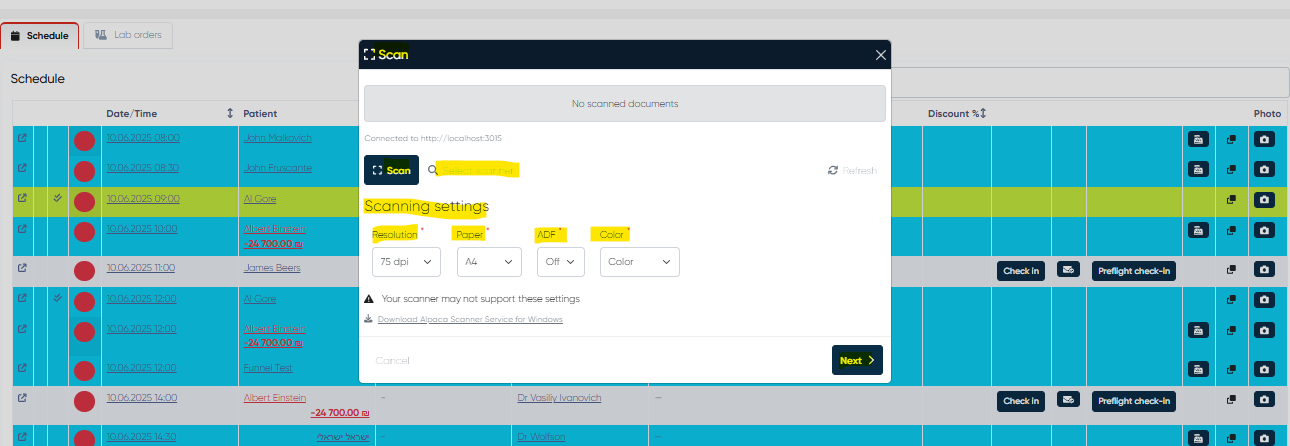Click camera icon in John Malkovich row
The width and height of the screenshot is (1290, 446).
point(1264,140)
